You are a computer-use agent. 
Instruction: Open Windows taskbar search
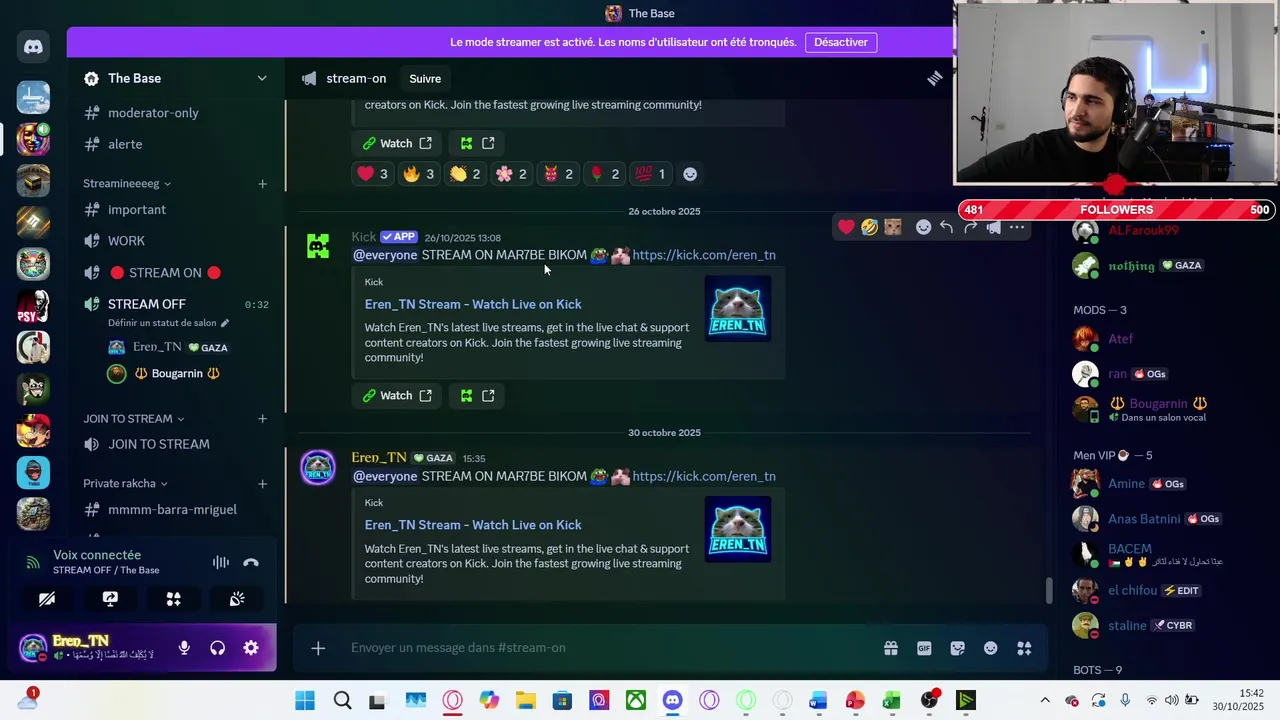click(x=342, y=701)
